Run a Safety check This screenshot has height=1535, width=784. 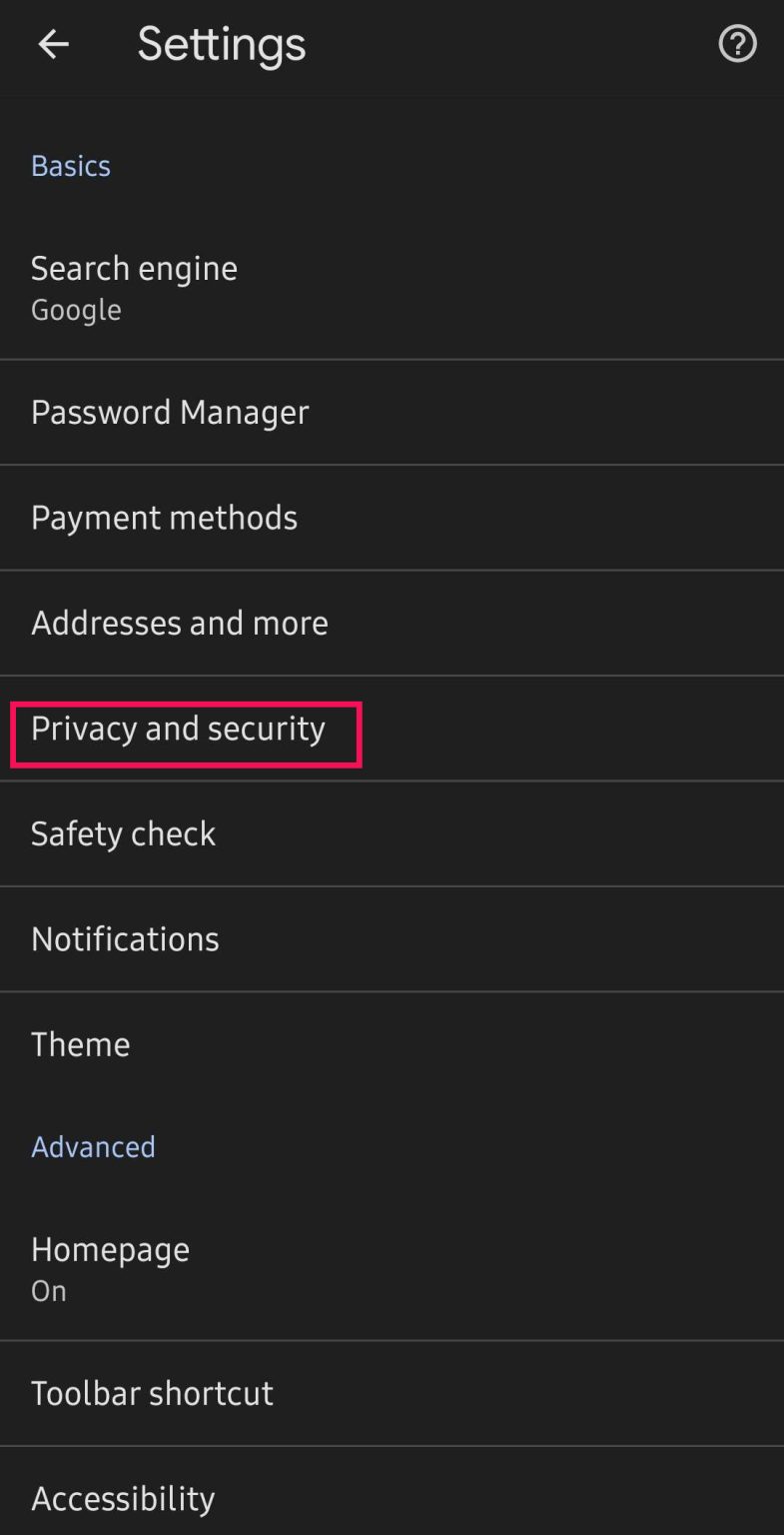123,833
